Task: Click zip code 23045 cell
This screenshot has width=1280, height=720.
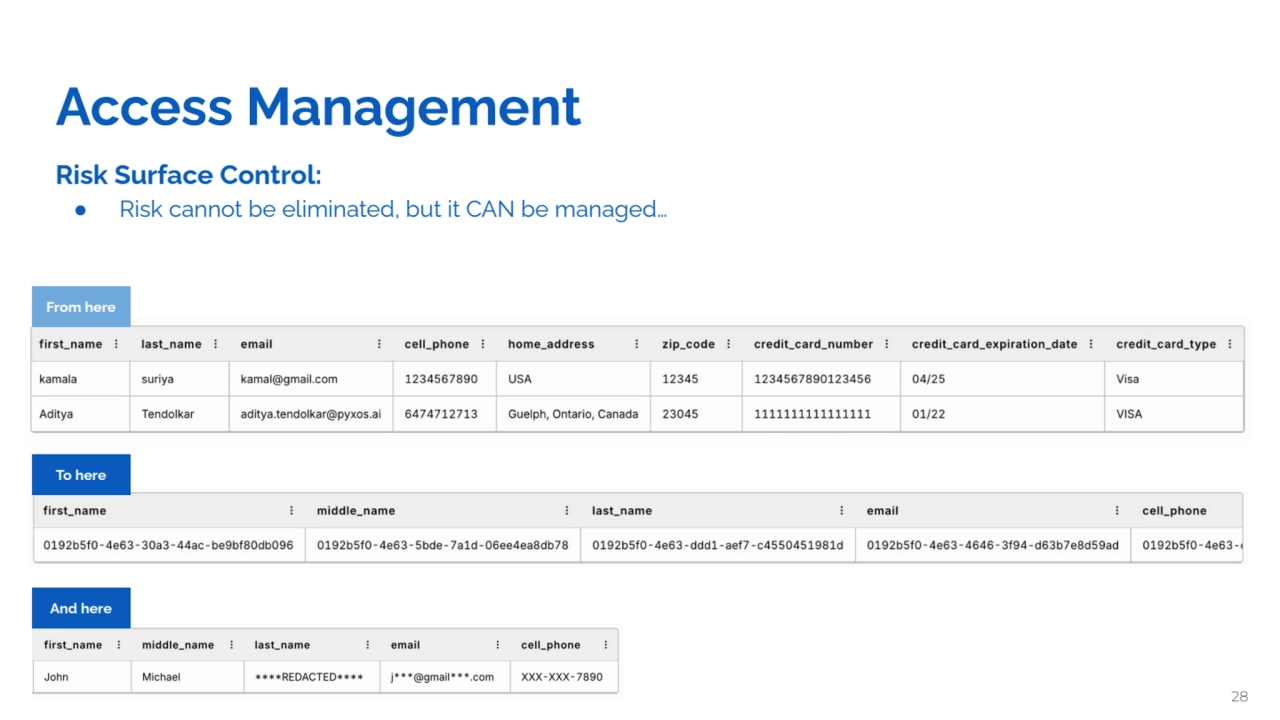Action: (x=696, y=414)
